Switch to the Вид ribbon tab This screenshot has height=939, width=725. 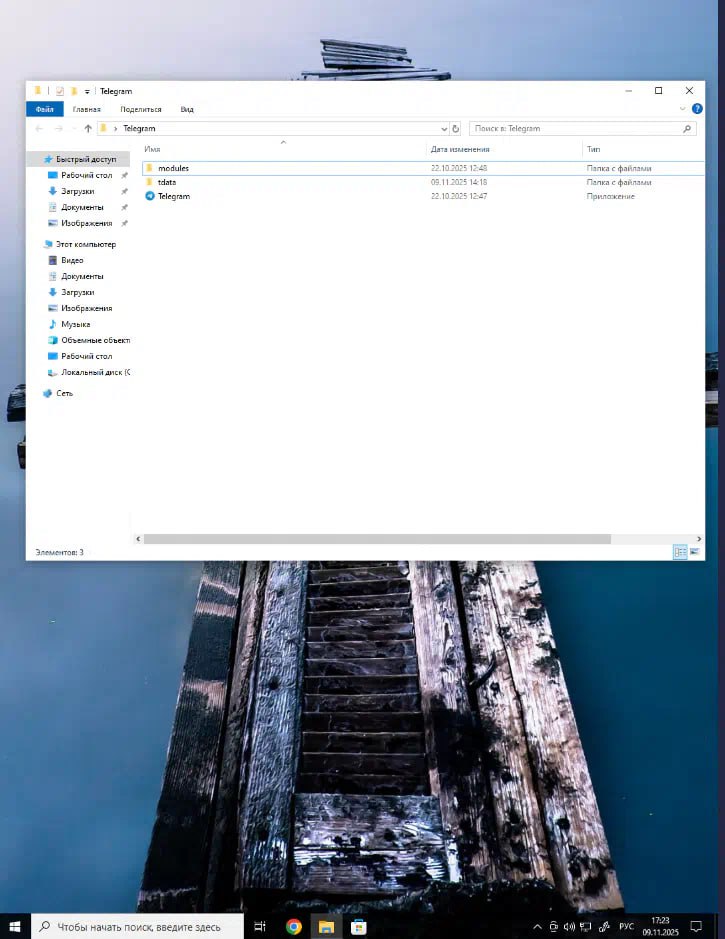point(187,109)
